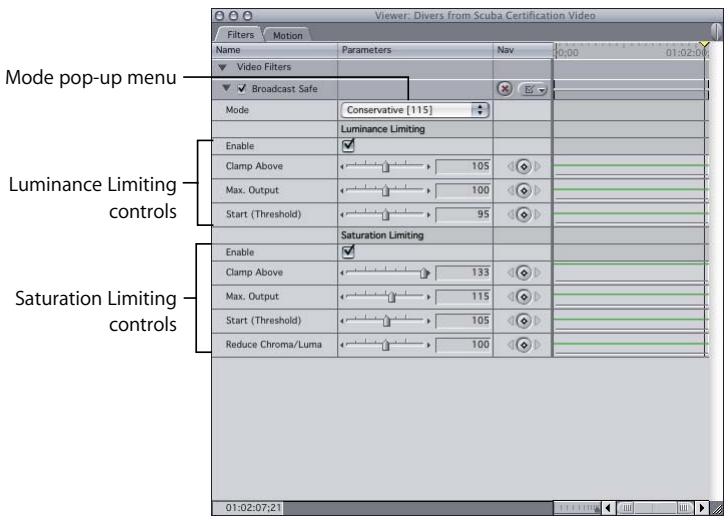
Task: Click the saturation Clamp Above slider handle
Action: point(424,273)
